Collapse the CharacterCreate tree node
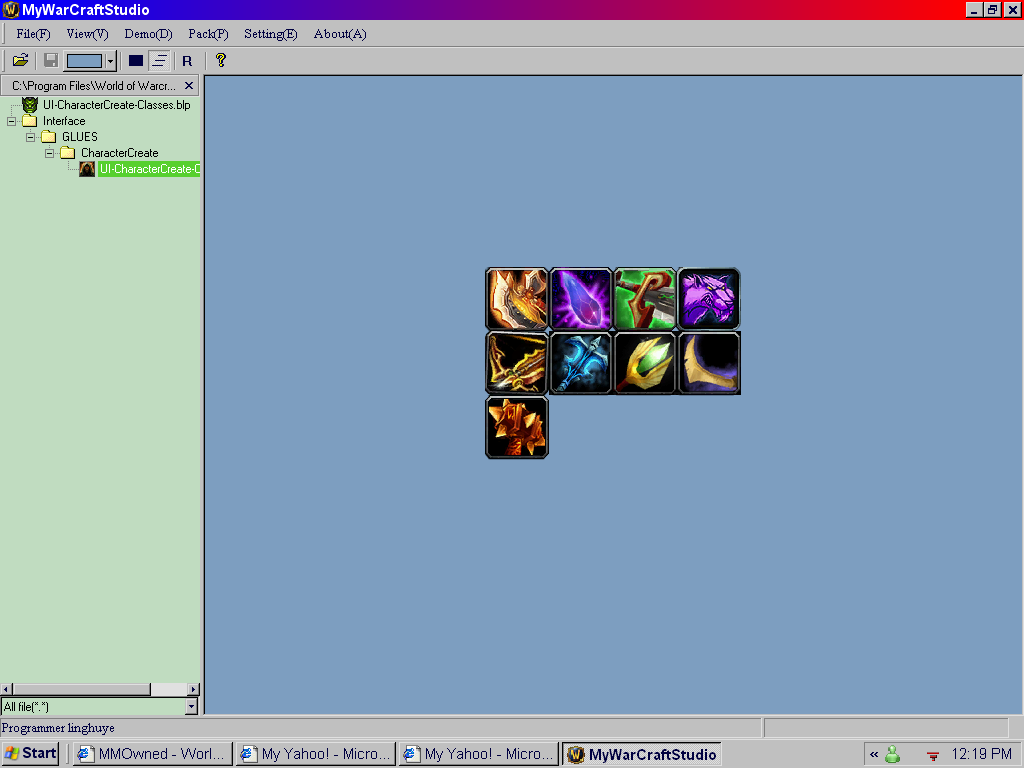 [49, 153]
